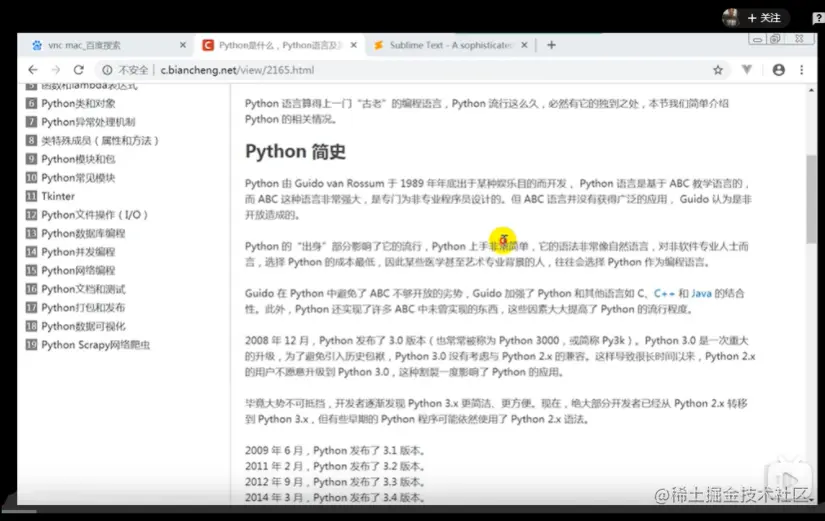Click the scrollbar up arrow

(x=811, y=91)
